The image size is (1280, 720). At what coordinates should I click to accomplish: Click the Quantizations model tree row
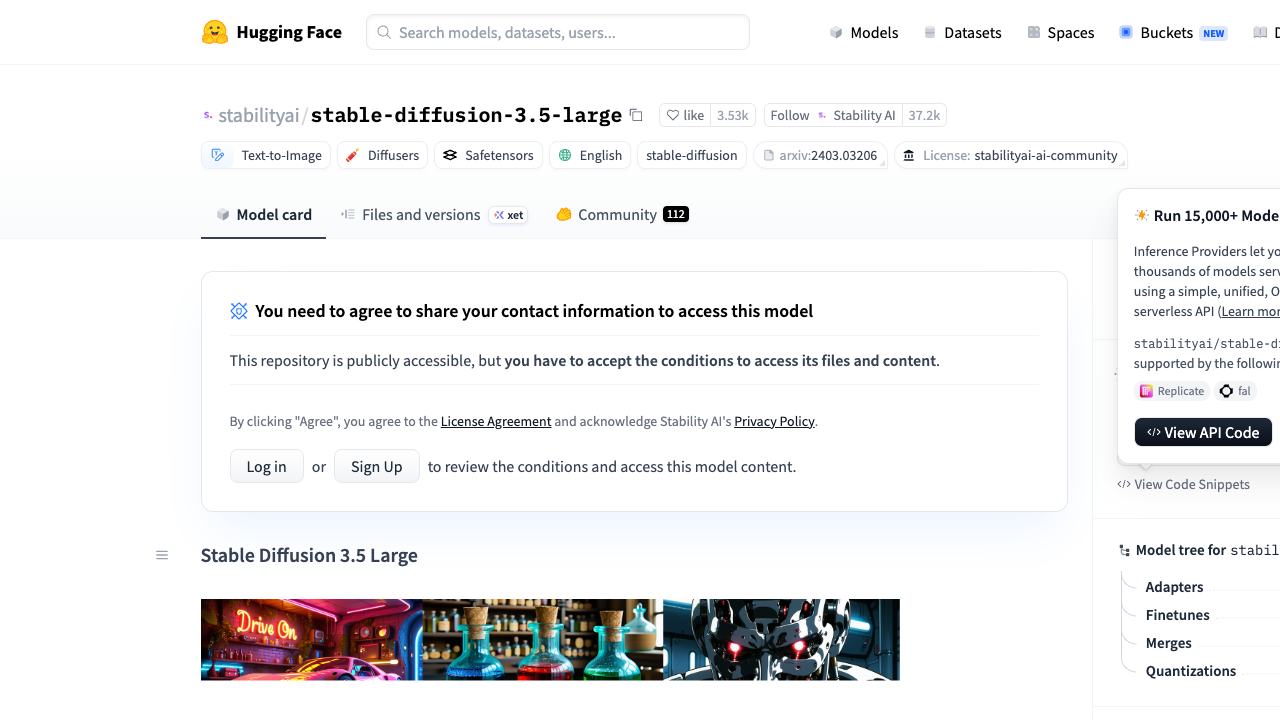click(x=1190, y=671)
